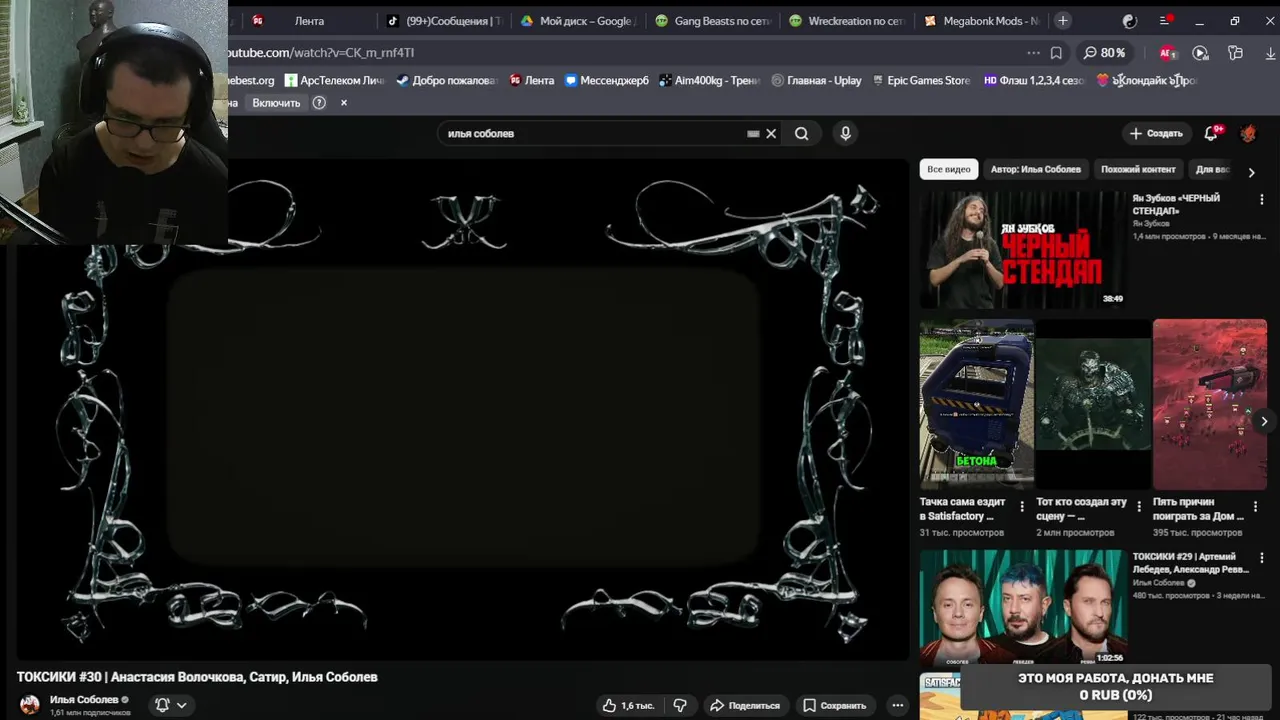The width and height of the screenshot is (1280, 720).
Task: Open options menu for Ян Зубков video
Action: coord(1262,199)
